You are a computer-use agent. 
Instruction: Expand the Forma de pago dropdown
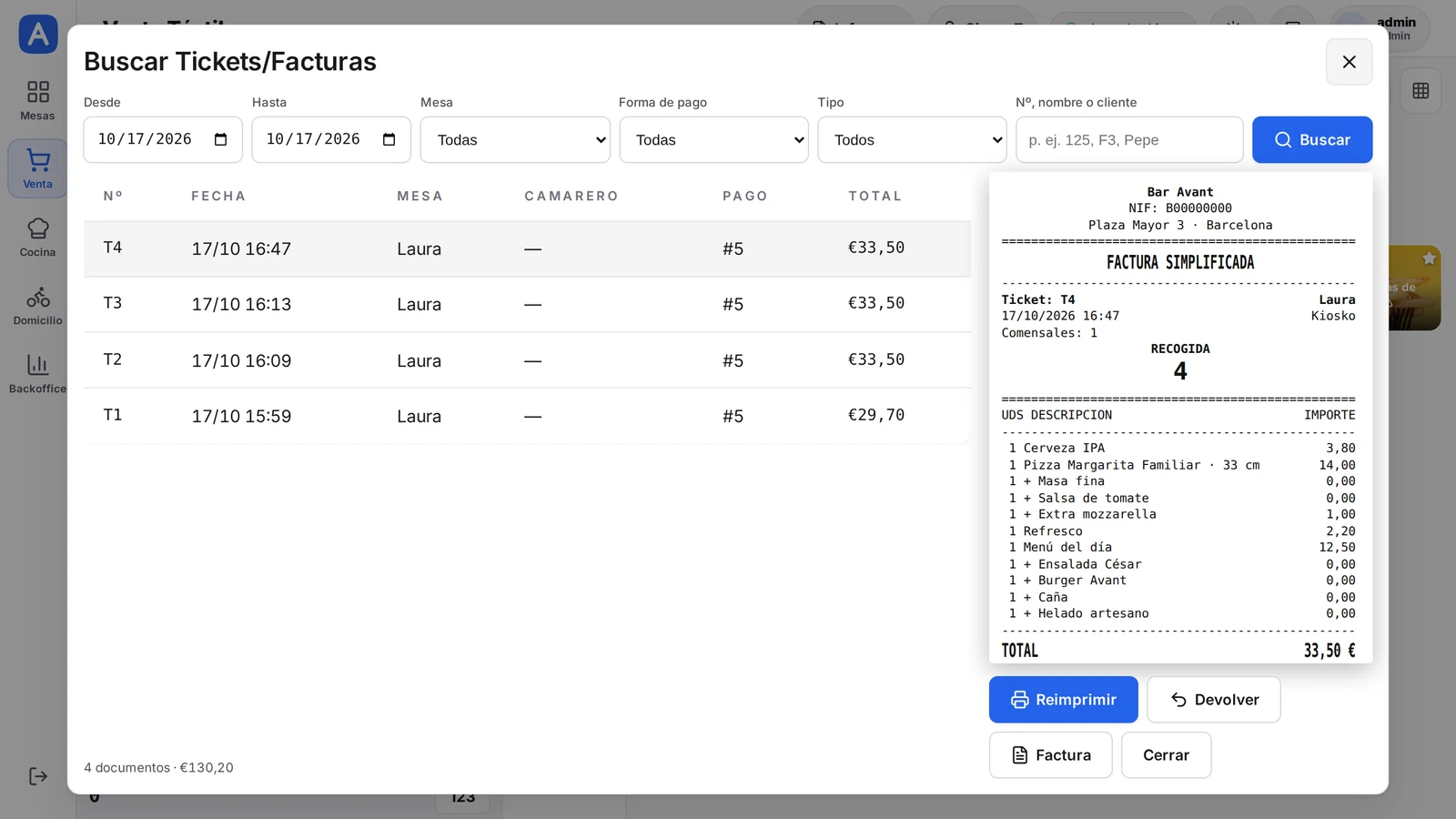pos(713,140)
